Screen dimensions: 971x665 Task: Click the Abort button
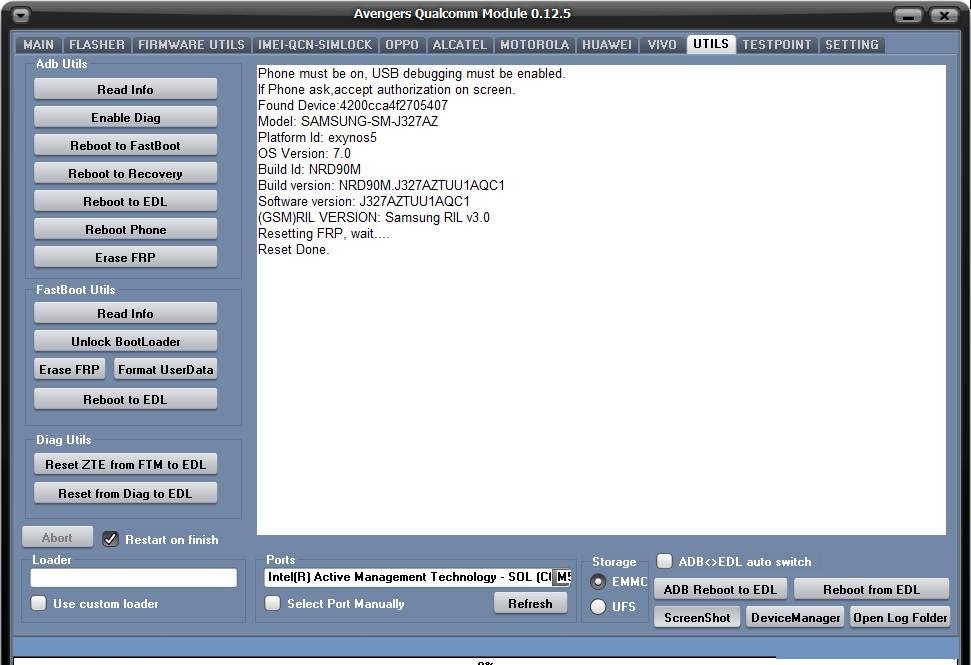coord(57,537)
